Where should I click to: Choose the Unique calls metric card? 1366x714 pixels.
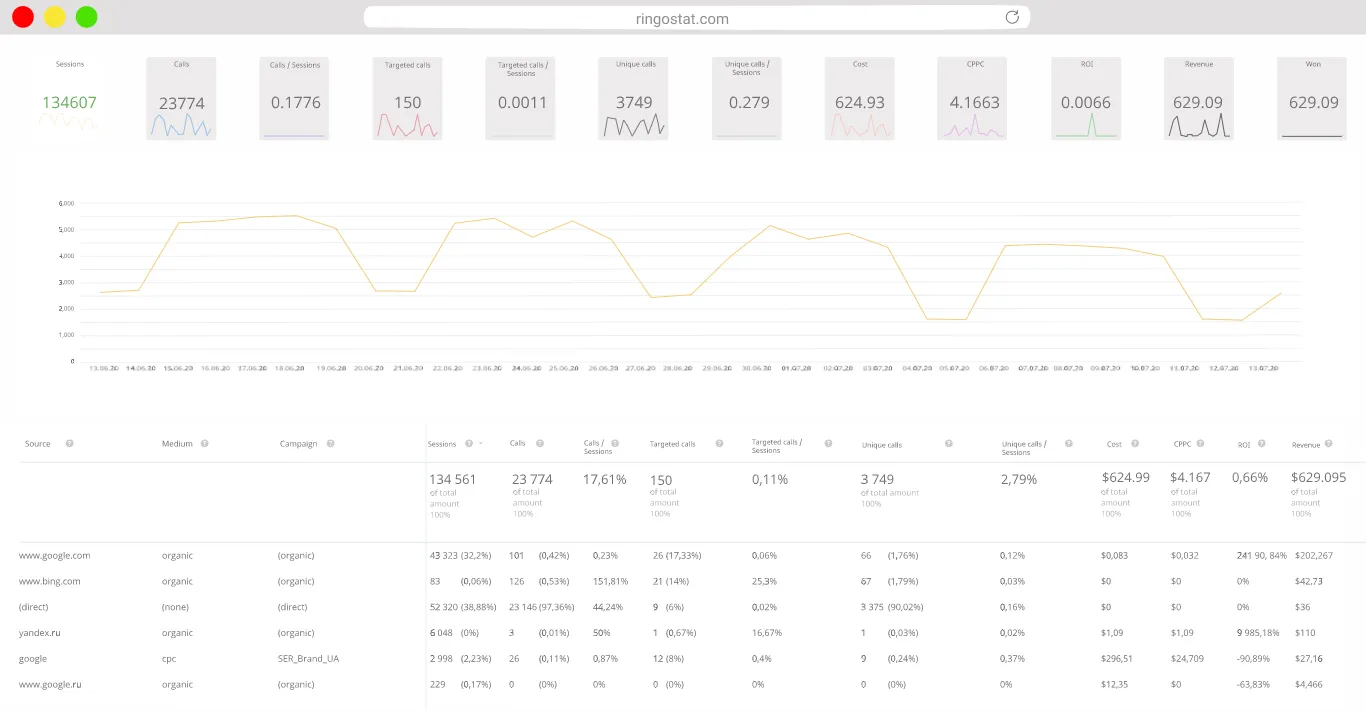coord(634,98)
